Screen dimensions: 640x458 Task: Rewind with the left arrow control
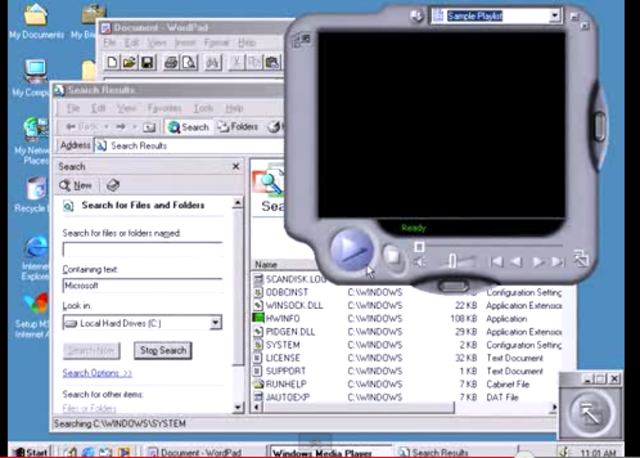tap(517, 261)
